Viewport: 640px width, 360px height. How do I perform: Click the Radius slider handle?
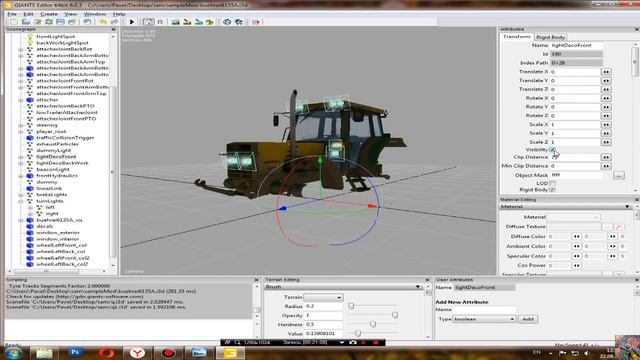click(x=351, y=306)
